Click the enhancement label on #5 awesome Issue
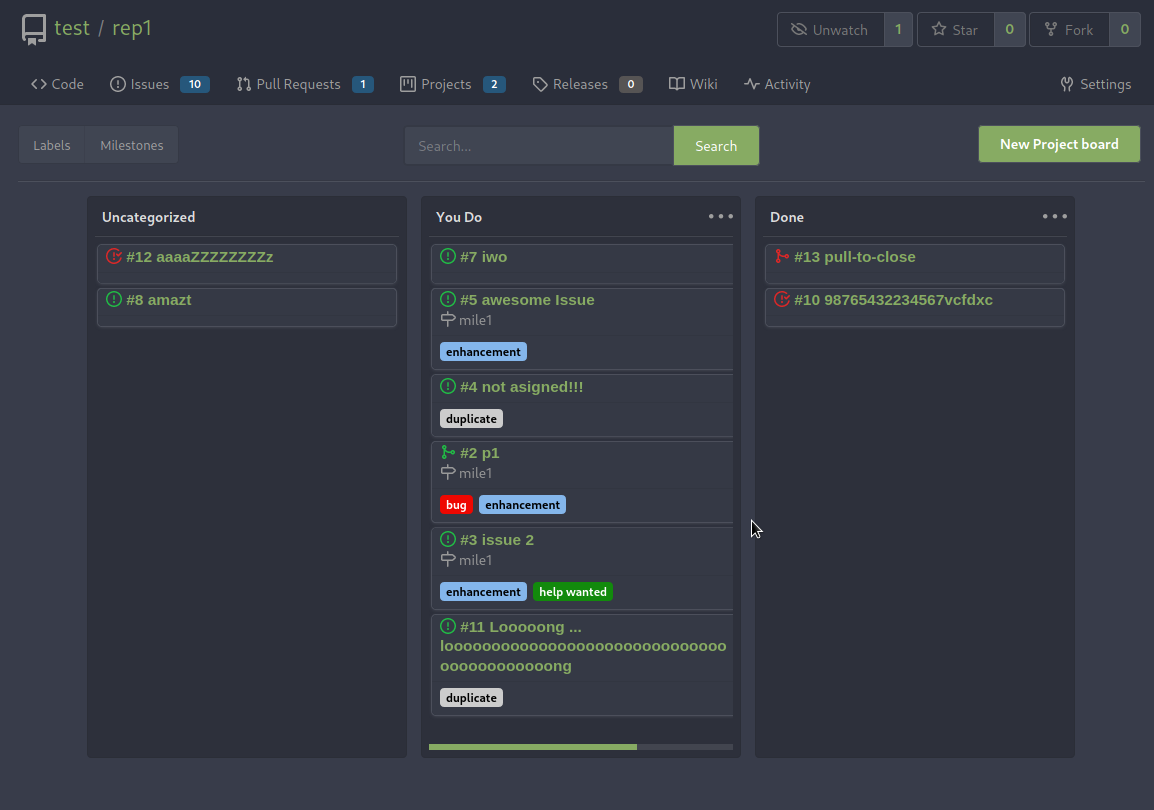This screenshot has height=810, width=1154. (484, 352)
